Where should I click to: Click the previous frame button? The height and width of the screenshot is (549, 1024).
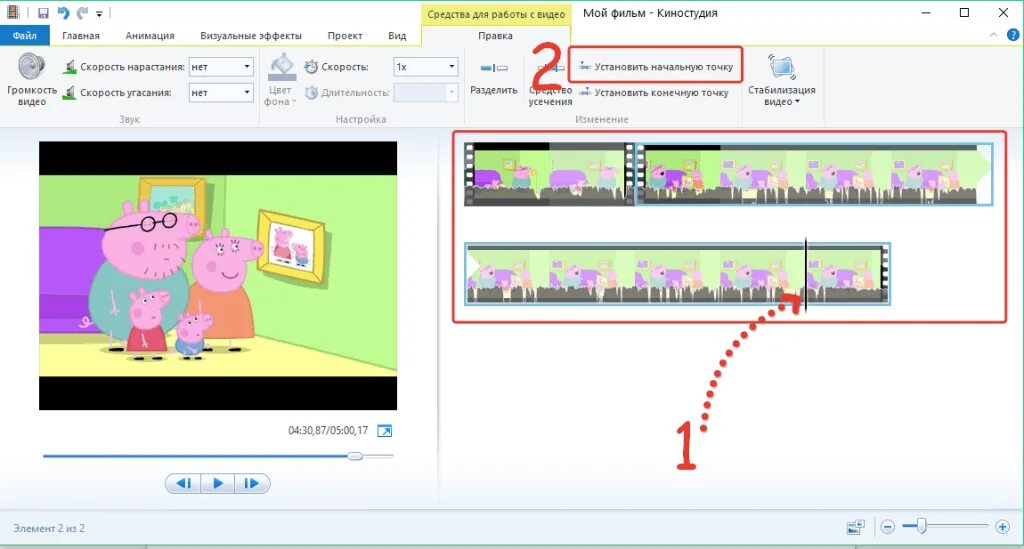tap(184, 484)
